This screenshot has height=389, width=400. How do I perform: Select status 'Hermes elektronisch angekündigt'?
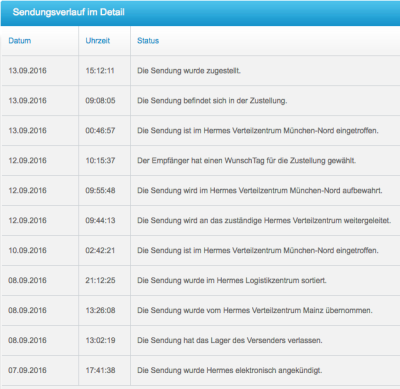(230, 371)
